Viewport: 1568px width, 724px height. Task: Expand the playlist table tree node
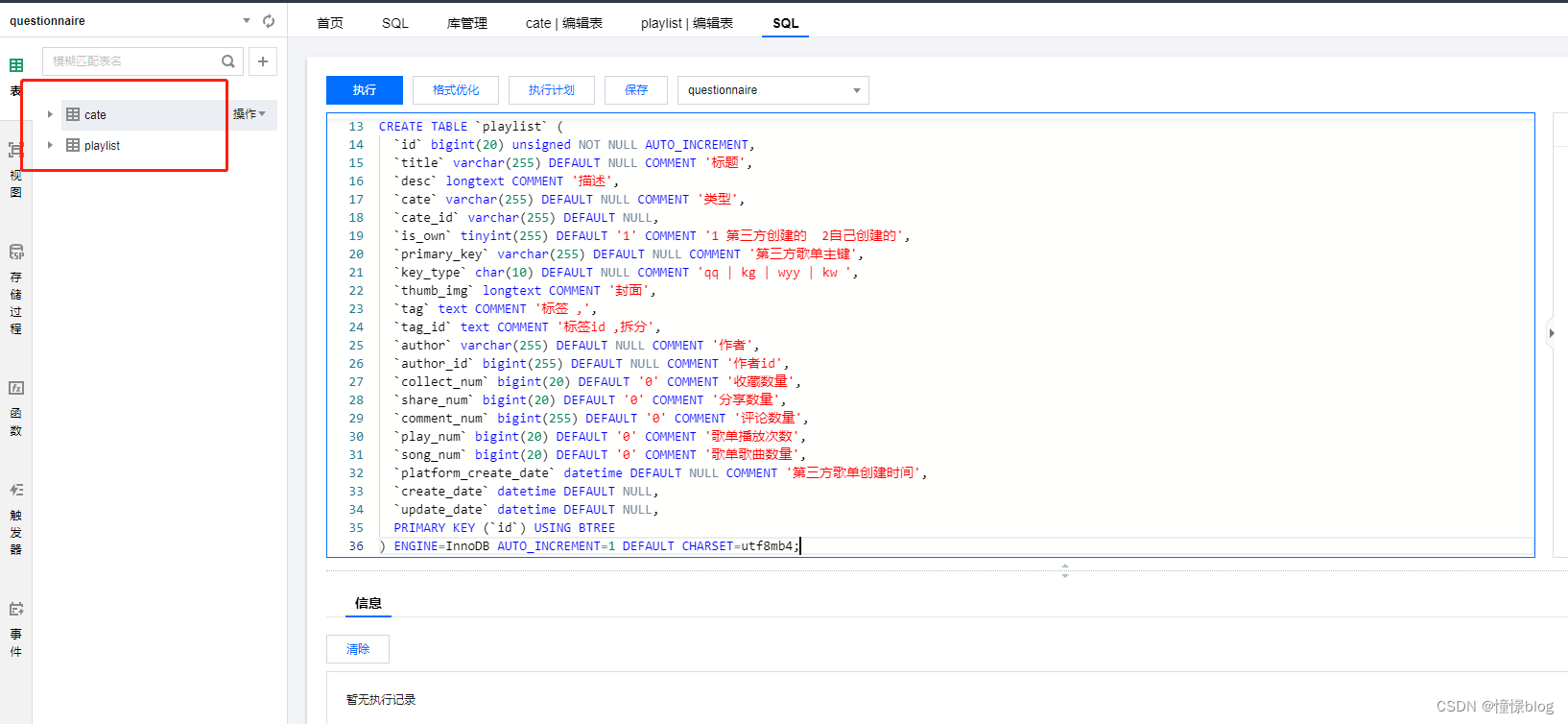click(50, 145)
